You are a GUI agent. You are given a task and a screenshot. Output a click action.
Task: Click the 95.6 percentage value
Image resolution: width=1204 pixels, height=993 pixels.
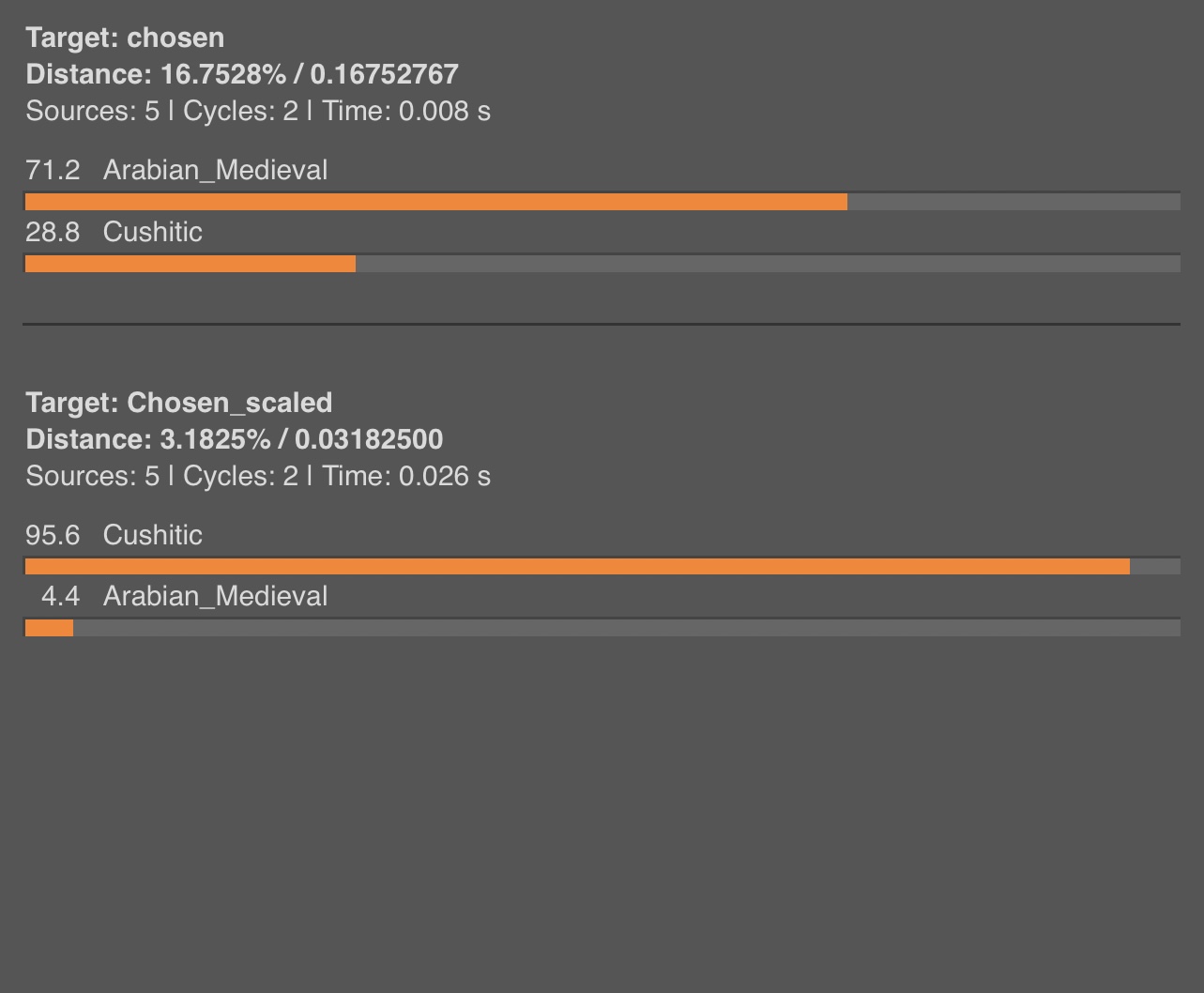coord(53,535)
